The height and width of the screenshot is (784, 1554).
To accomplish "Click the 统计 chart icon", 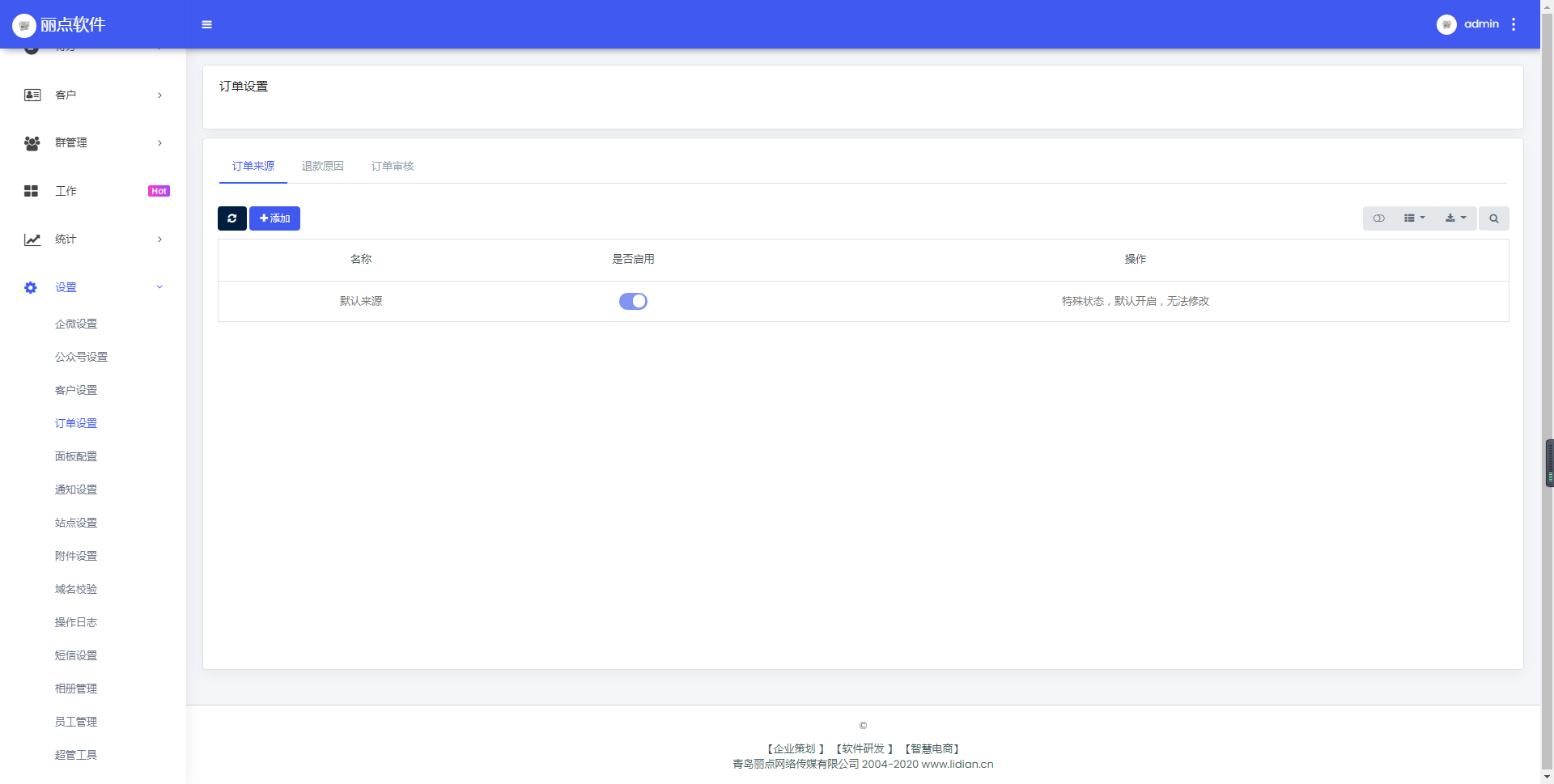I will 32,239.
